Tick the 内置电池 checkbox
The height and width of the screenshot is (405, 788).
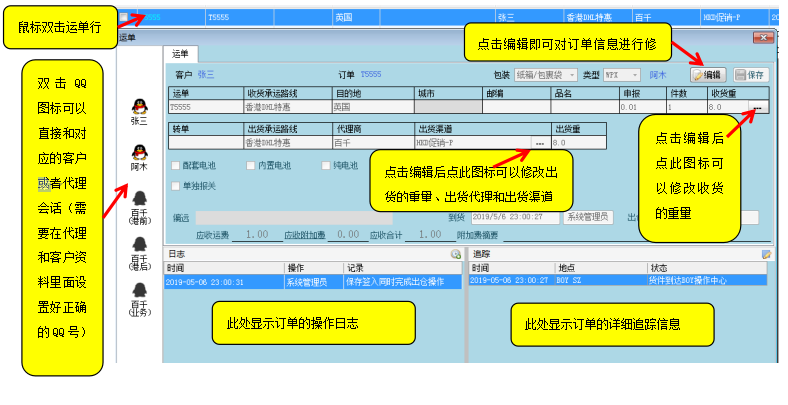tap(251, 165)
